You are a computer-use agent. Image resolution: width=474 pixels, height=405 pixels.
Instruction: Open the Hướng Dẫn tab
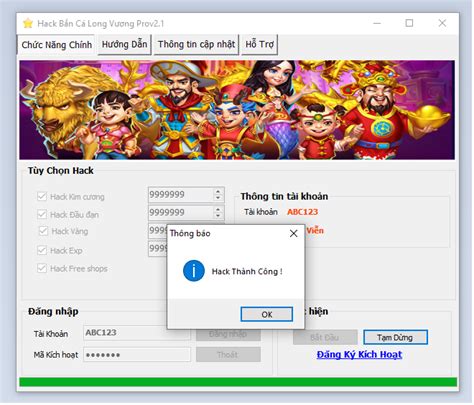click(124, 44)
